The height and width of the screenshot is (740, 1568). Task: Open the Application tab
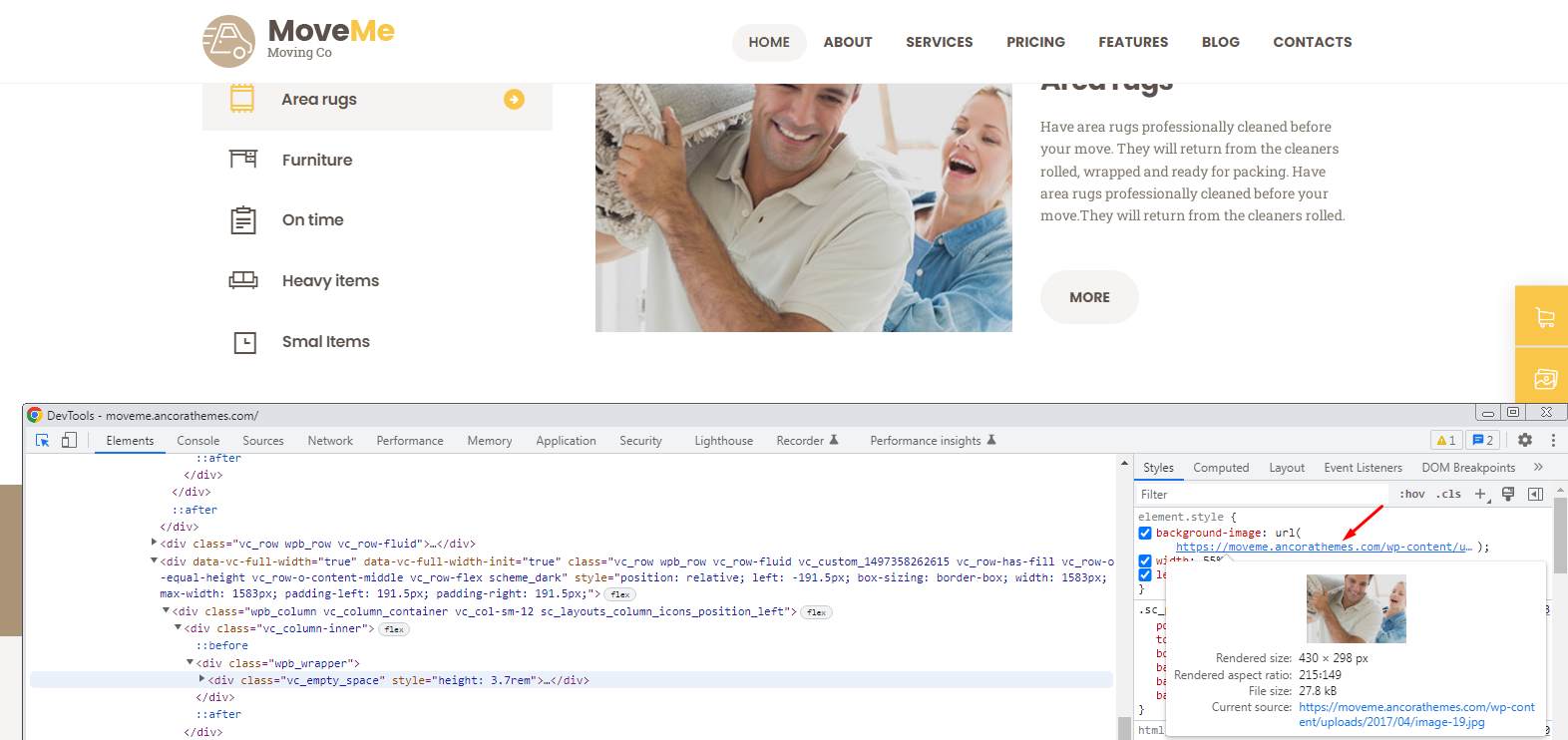point(566,440)
